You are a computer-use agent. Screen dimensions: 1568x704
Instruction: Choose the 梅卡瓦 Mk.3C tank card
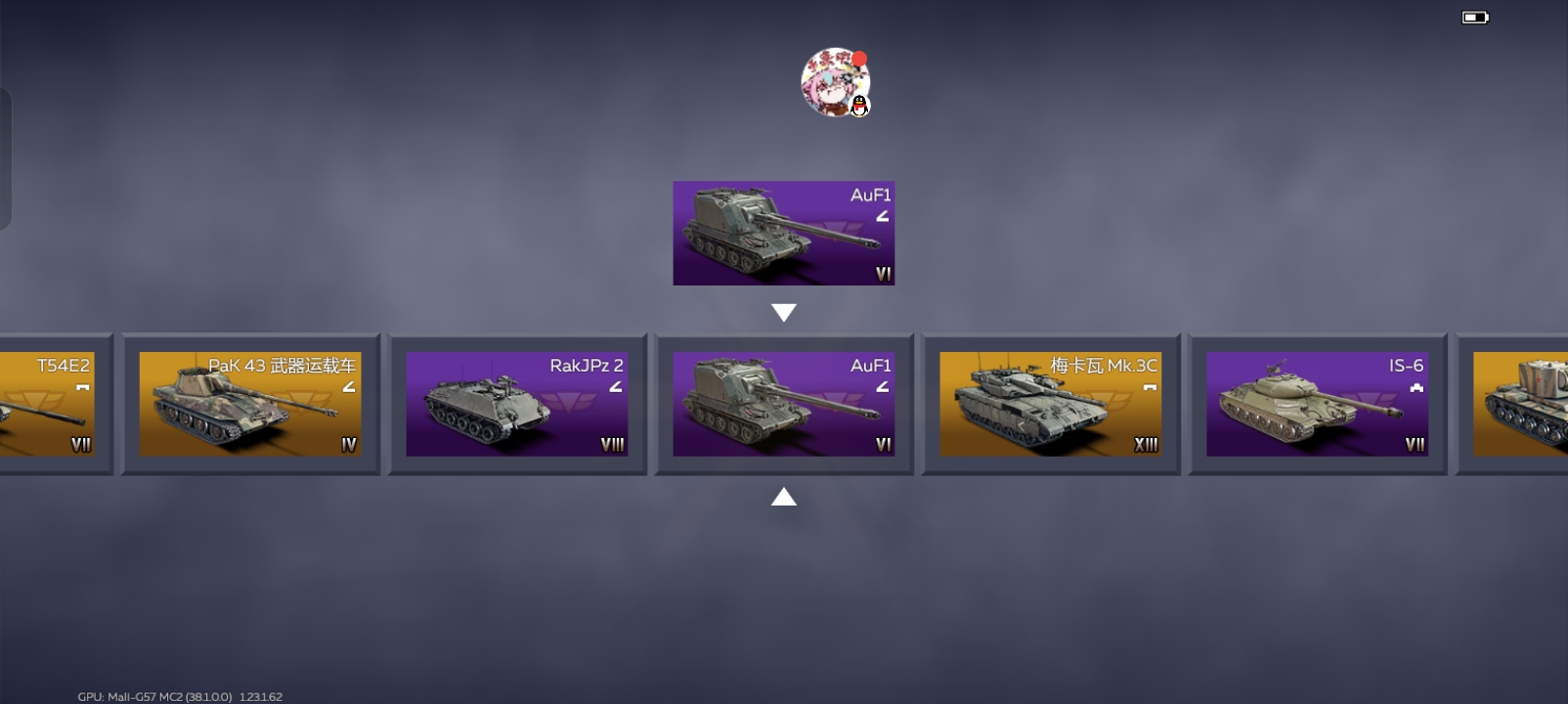tap(1051, 404)
